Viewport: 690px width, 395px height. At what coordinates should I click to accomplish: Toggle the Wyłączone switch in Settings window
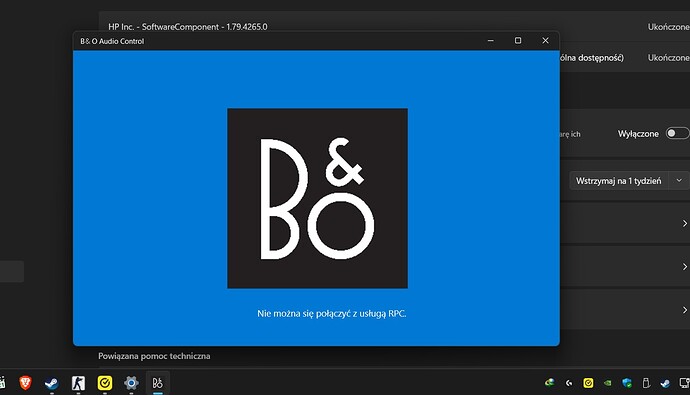[x=677, y=133]
